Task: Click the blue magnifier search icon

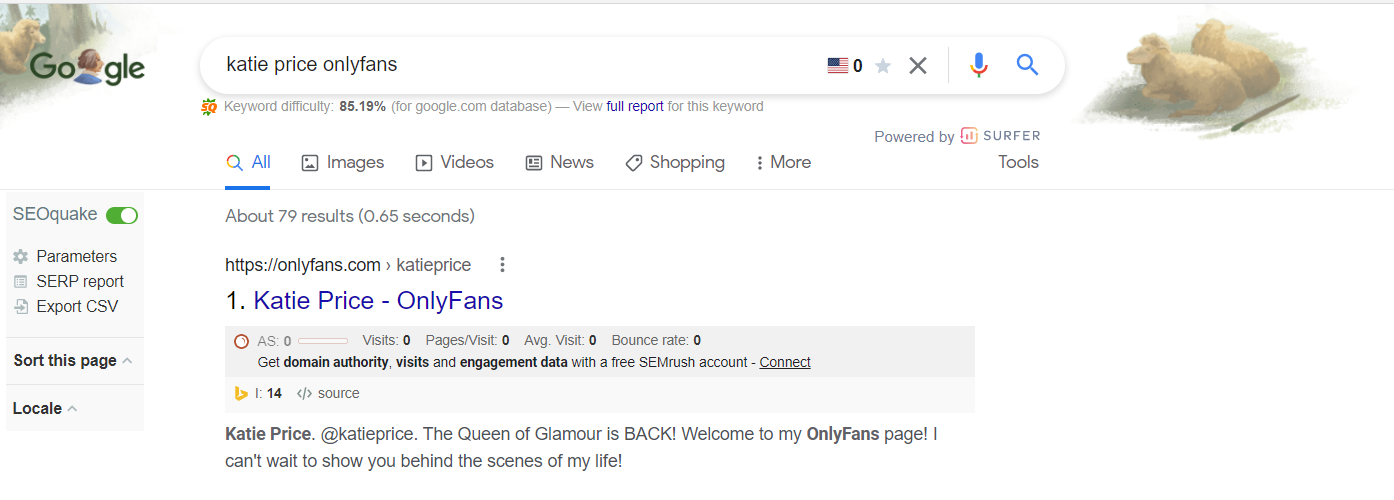Action: pyautogui.click(x=1027, y=66)
